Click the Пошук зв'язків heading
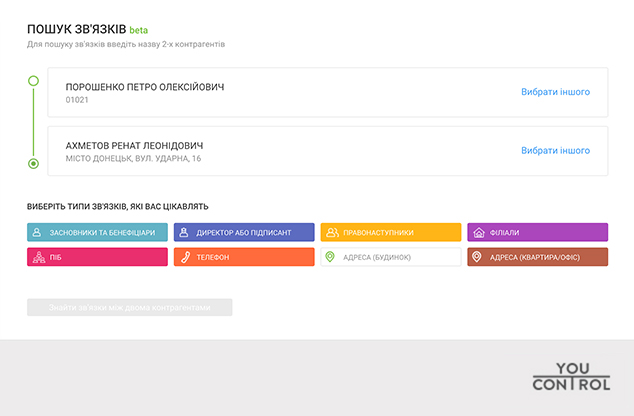The width and height of the screenshot is (634, 416). [x=77, y=30]
